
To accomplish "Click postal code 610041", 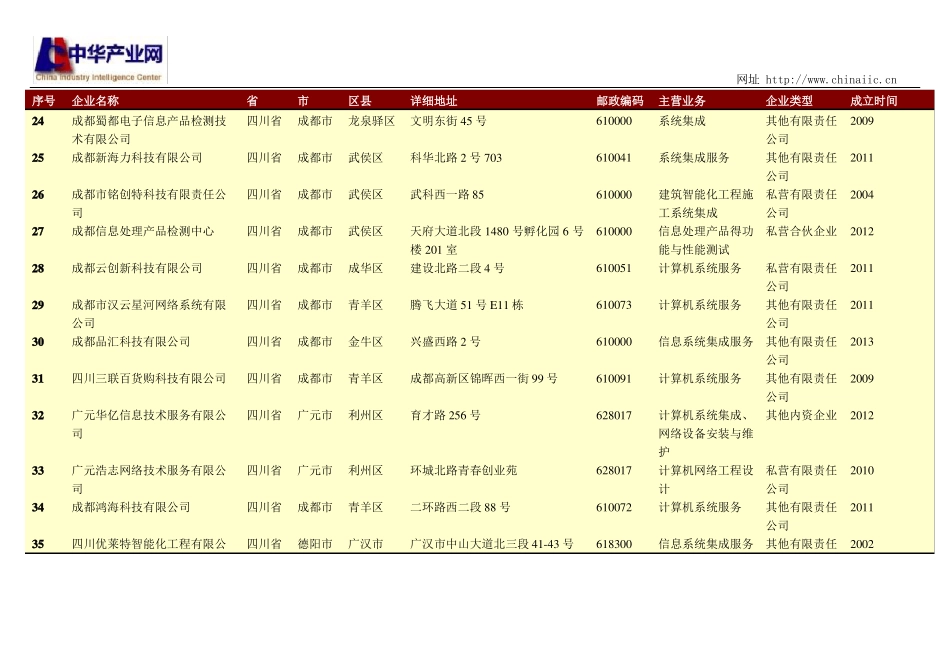I will pos(613,158).
